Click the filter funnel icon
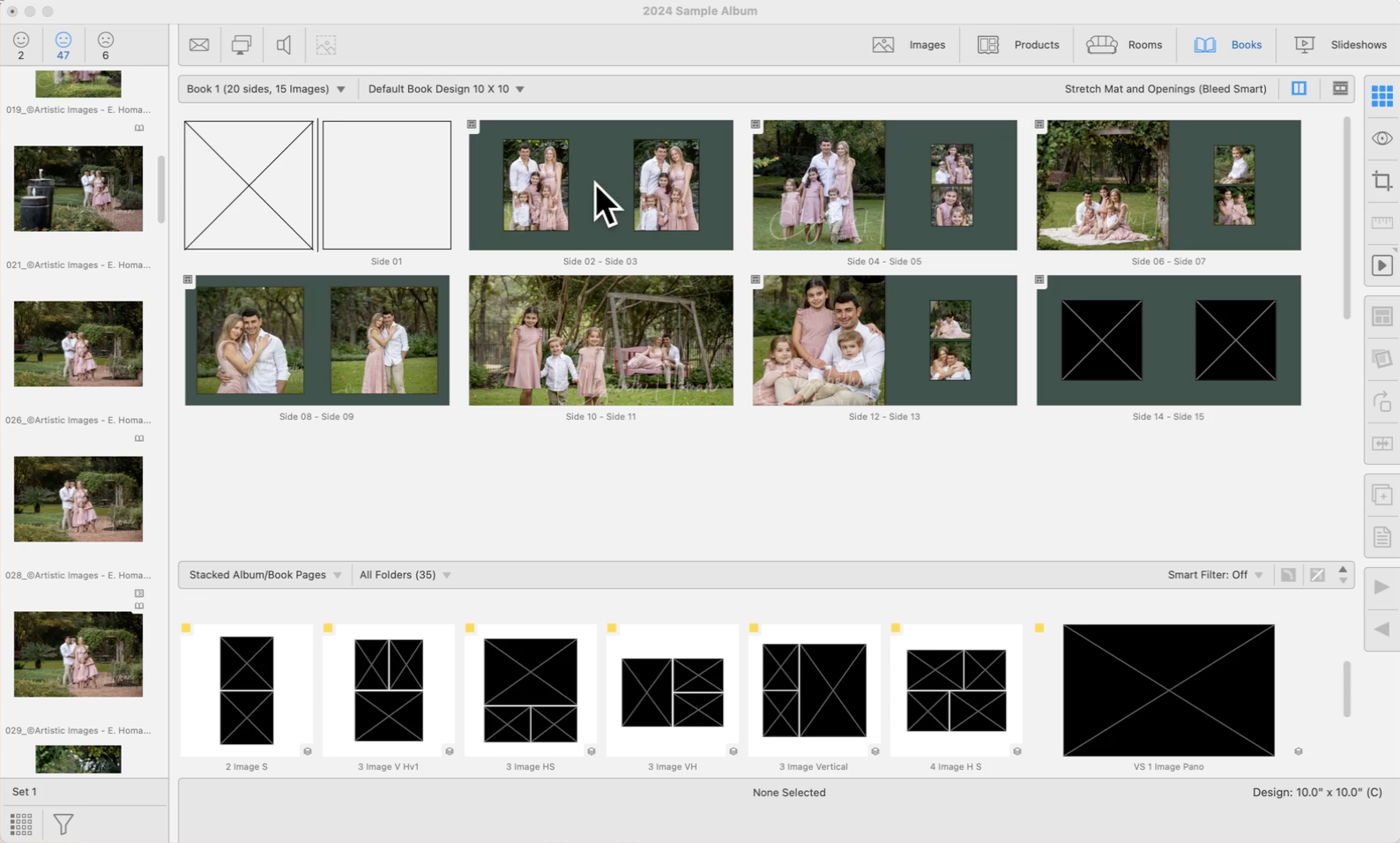This screenshot has width=1400, height=843. (63, 824)
